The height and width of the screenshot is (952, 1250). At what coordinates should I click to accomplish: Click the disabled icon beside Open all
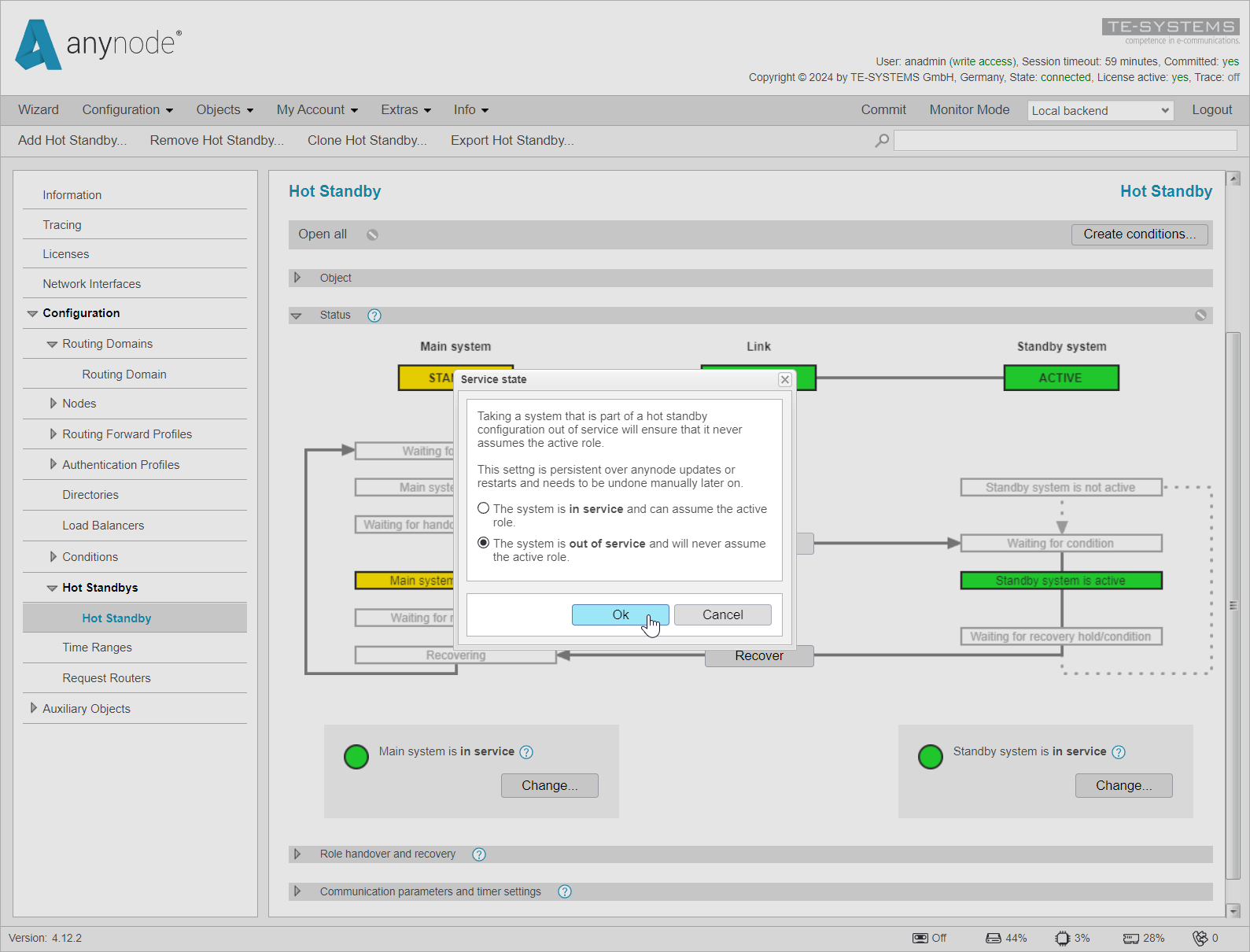coord(372,234)
